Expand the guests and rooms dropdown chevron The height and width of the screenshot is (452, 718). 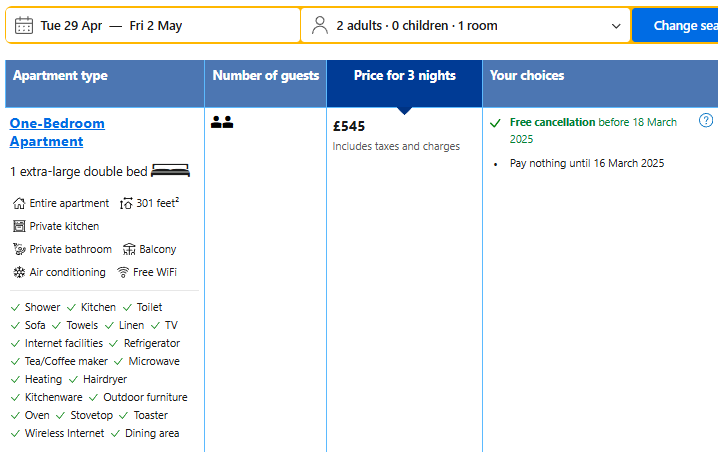pos(616,26)
